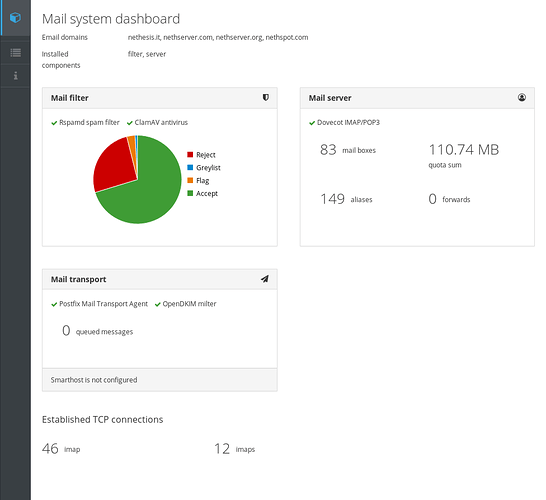Viewport: 546px width, 500px height.
Task: Click the green Accept slice of pie chart
Action: click(x=153, y=195)
